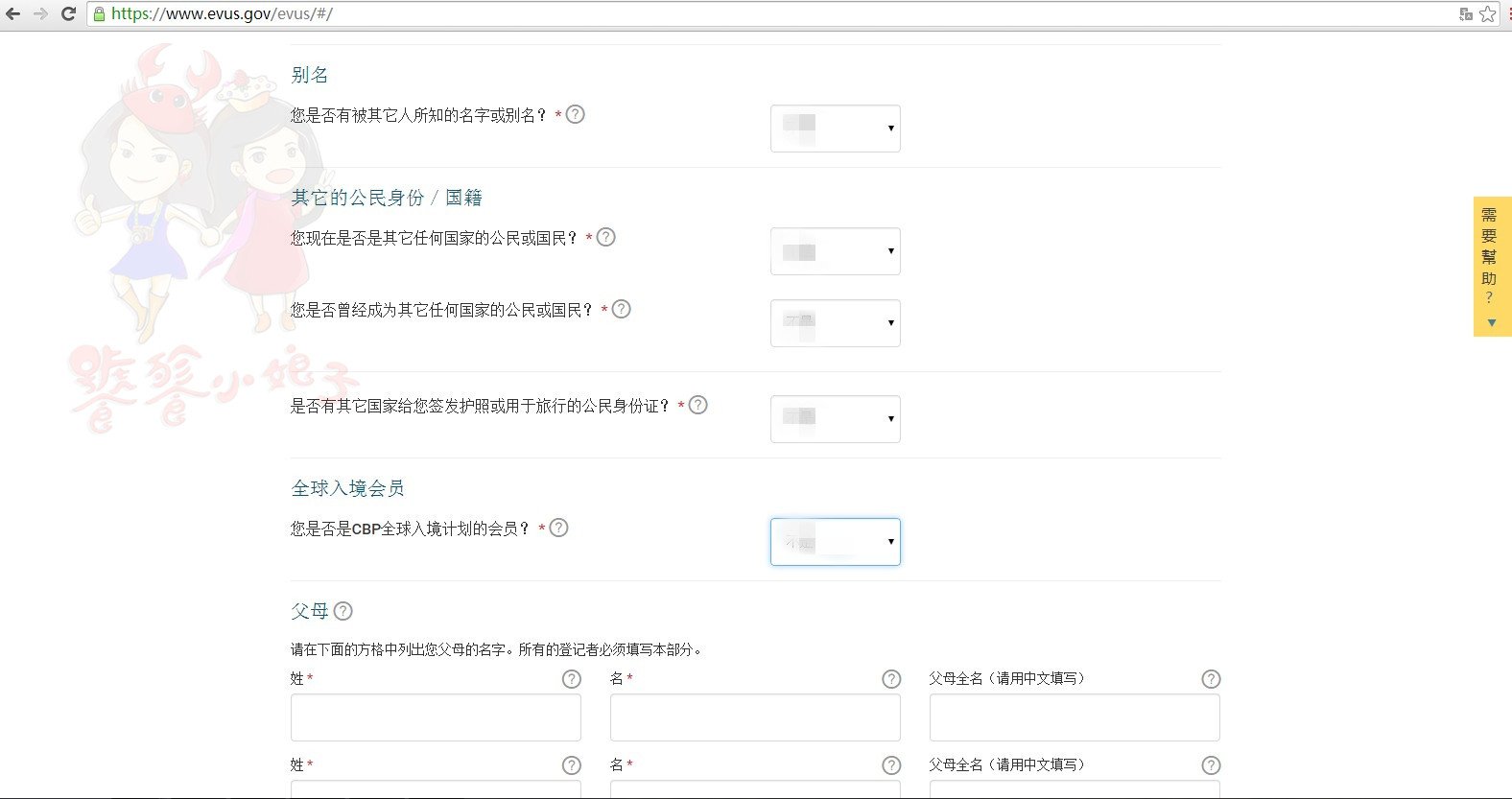The width and height of the screenshot is (1512, 799).
Task: Open help for first parent's 姓 field
Action: click(x=572, y=679)
